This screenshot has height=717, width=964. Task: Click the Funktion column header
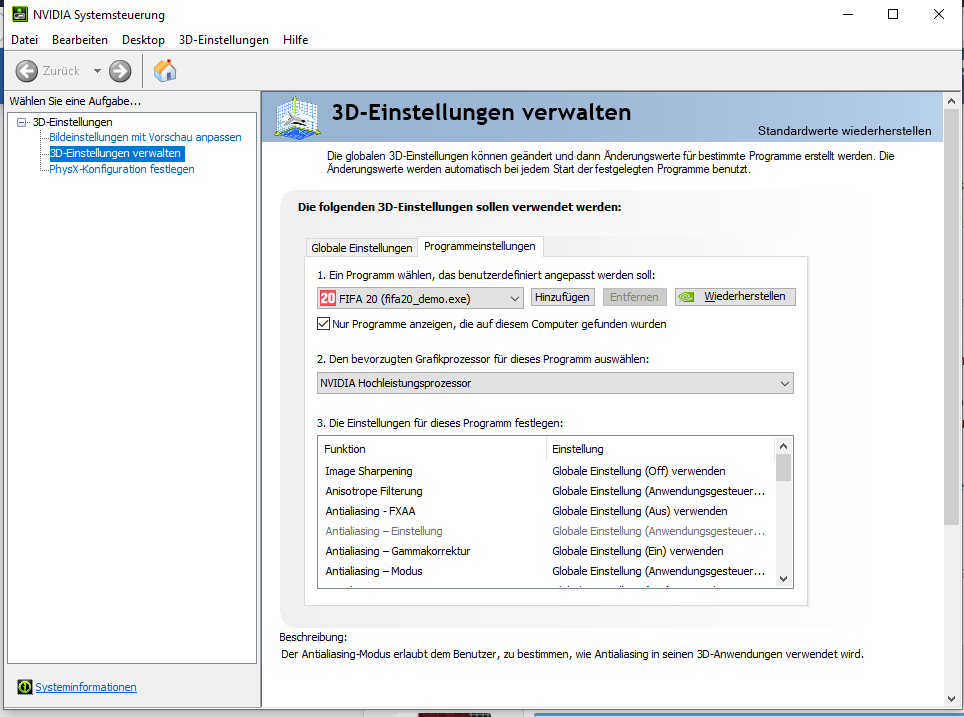[432, 449]
